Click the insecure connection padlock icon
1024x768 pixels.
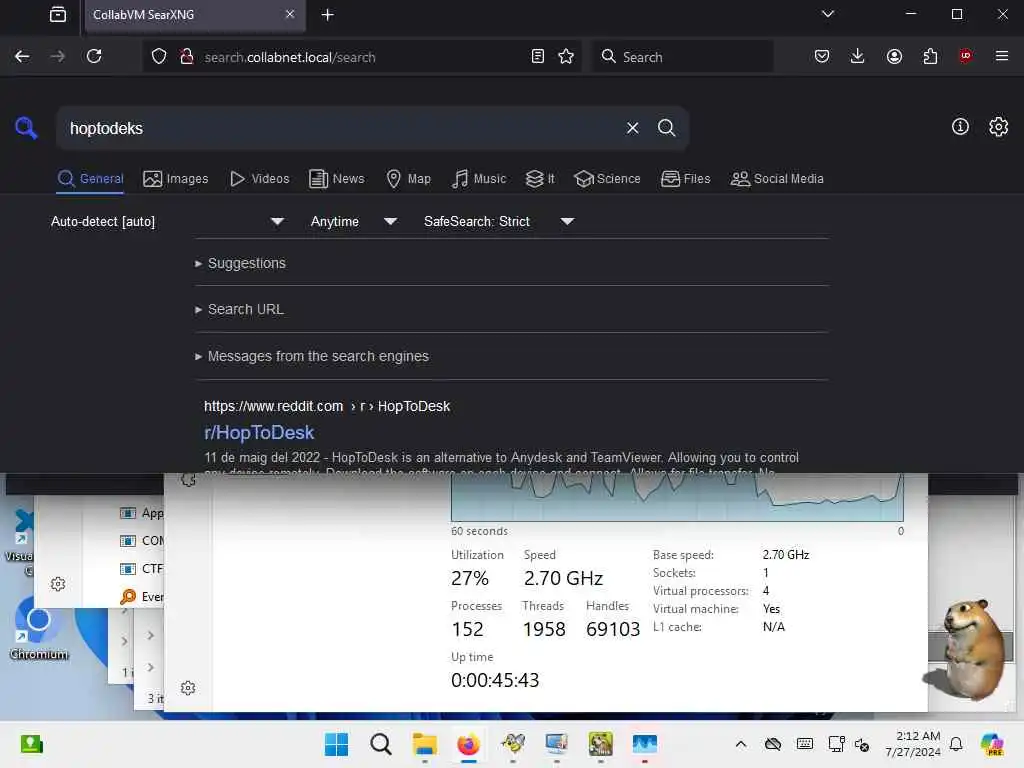187,57
